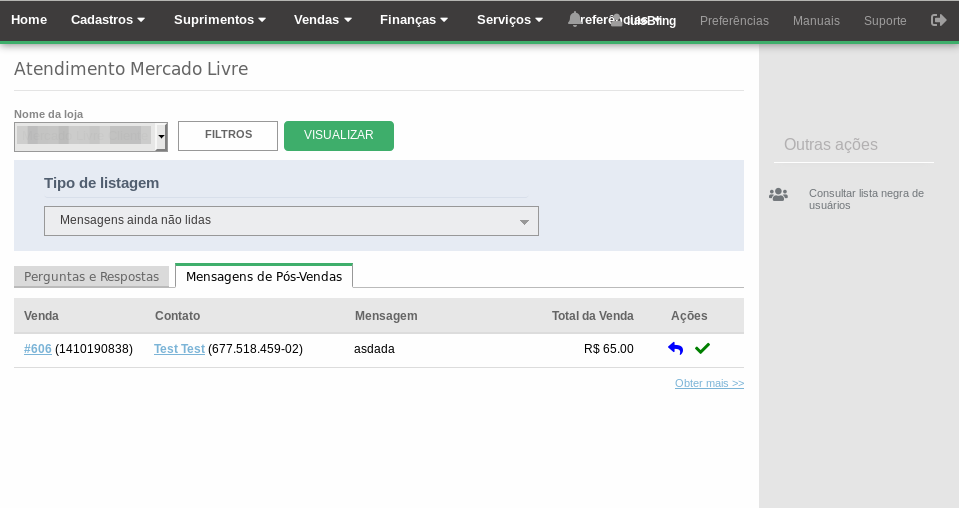959x508 pixels.
Task: Open the Manuais link
Action: 816,21
